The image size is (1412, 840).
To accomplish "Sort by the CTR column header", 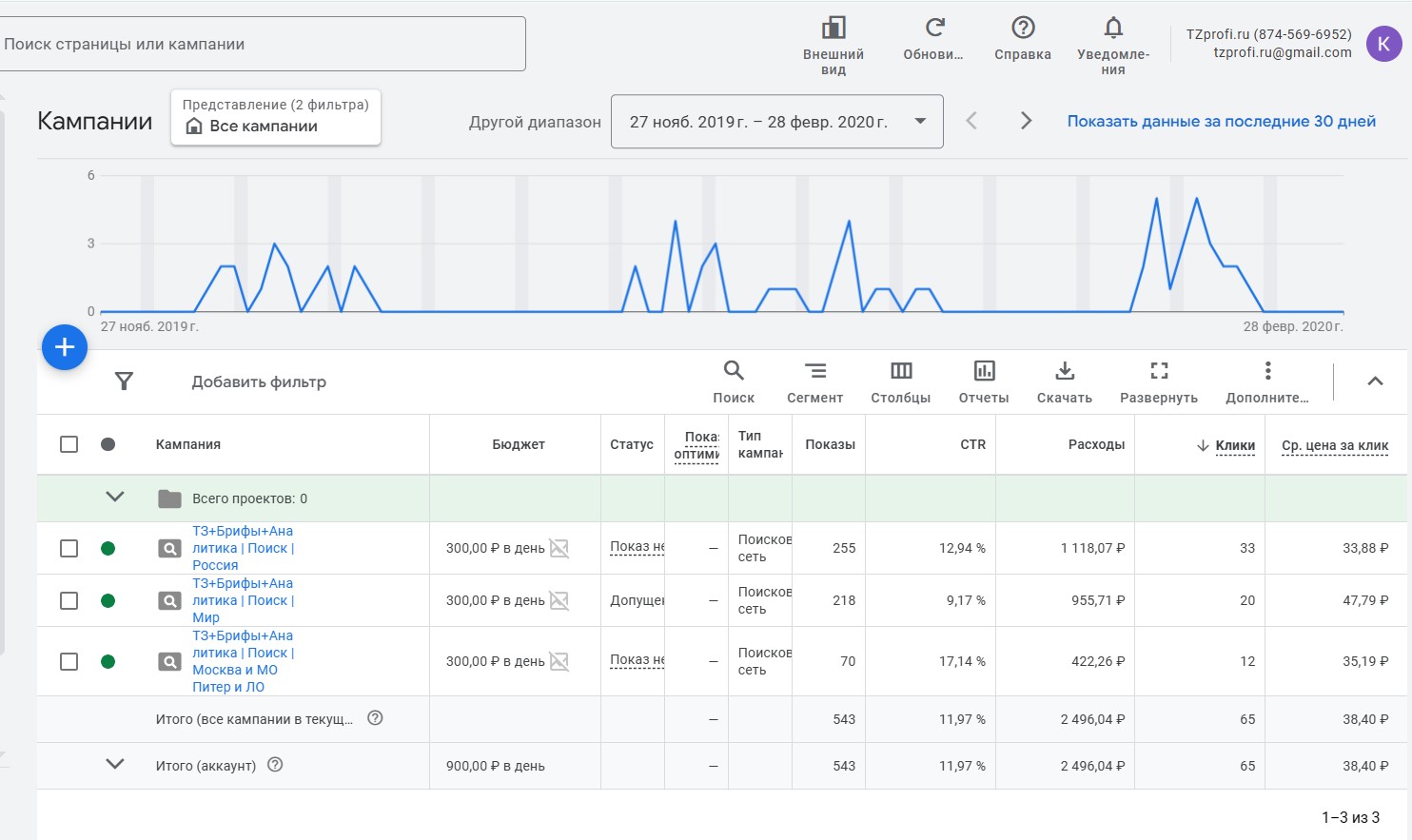I will [x=972, y=444].
